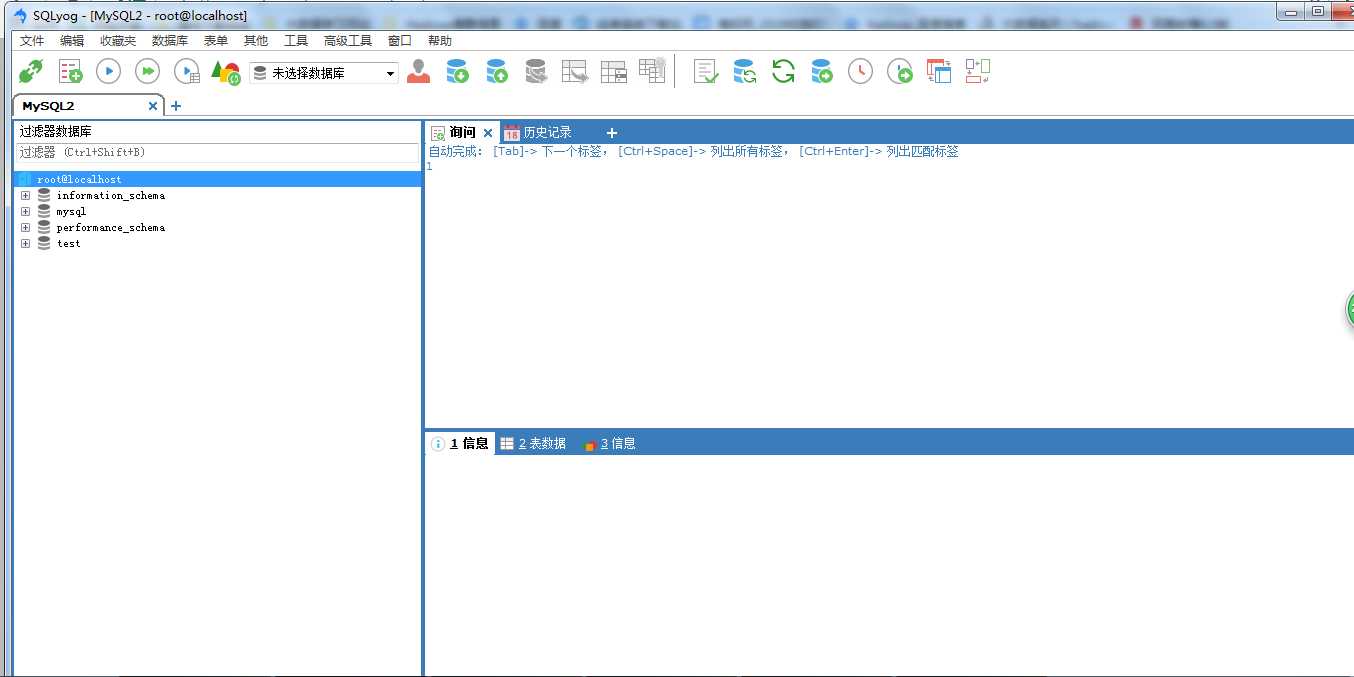Switch to the 3 信息 tab
Viewport: 1354px width, 677px height.
(610, 444)
